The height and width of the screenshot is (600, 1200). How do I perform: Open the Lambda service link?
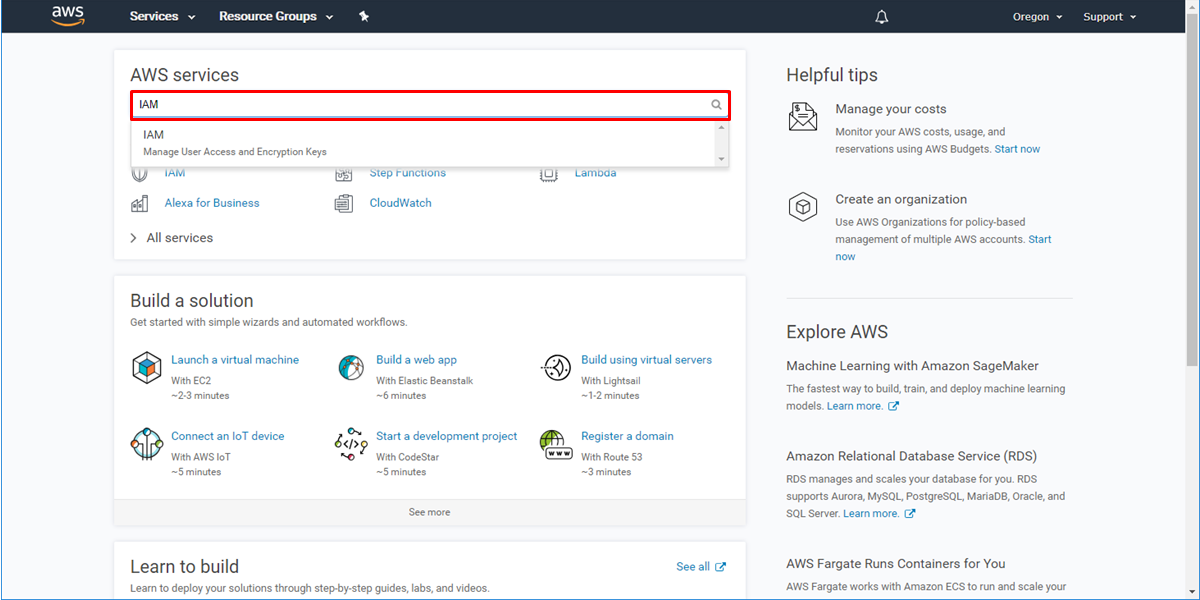pyautogui.click(x=595, y=173)
